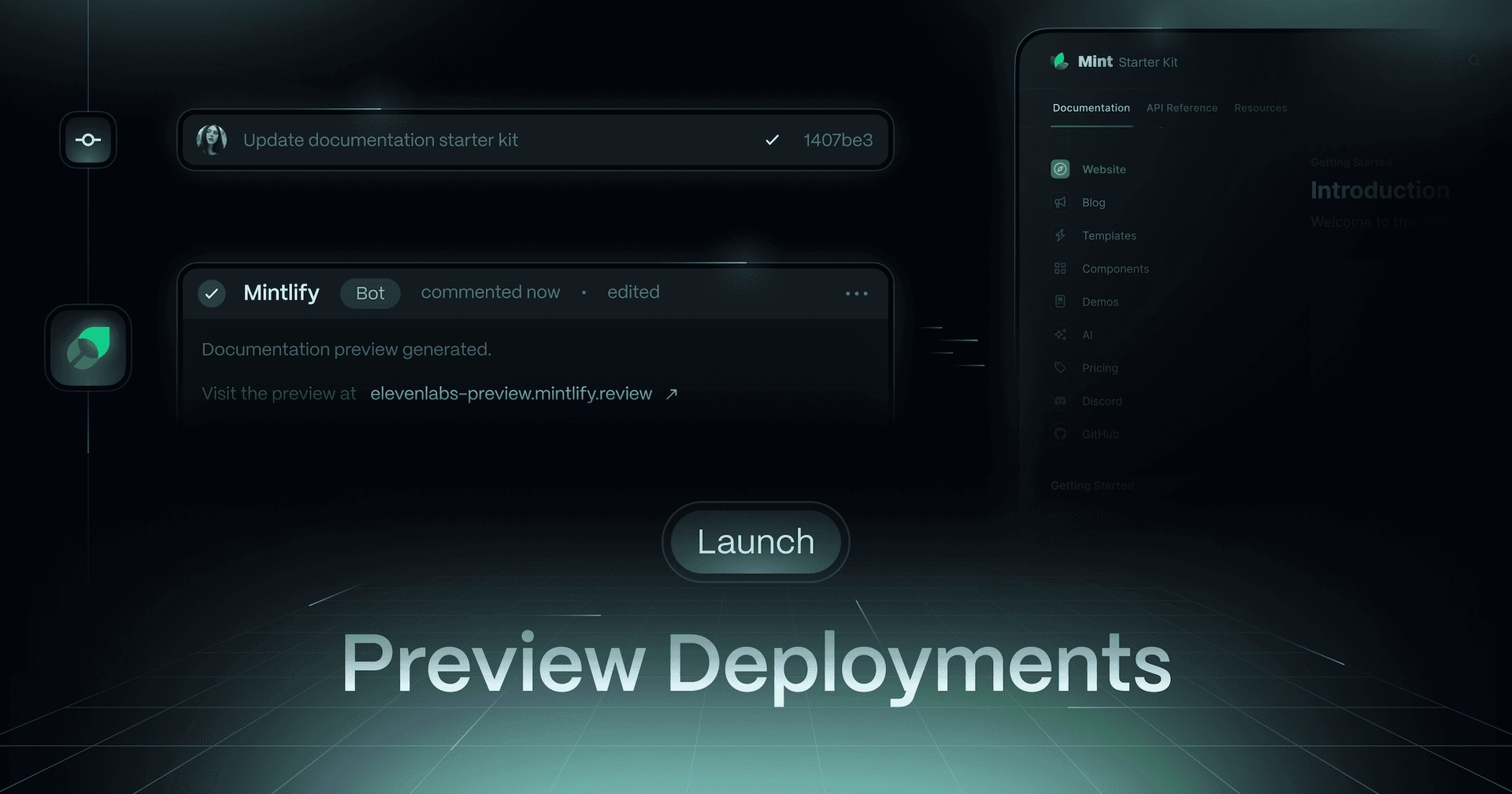
Task: Open the comment's three-dot options menu
Action: click(856, 293)
